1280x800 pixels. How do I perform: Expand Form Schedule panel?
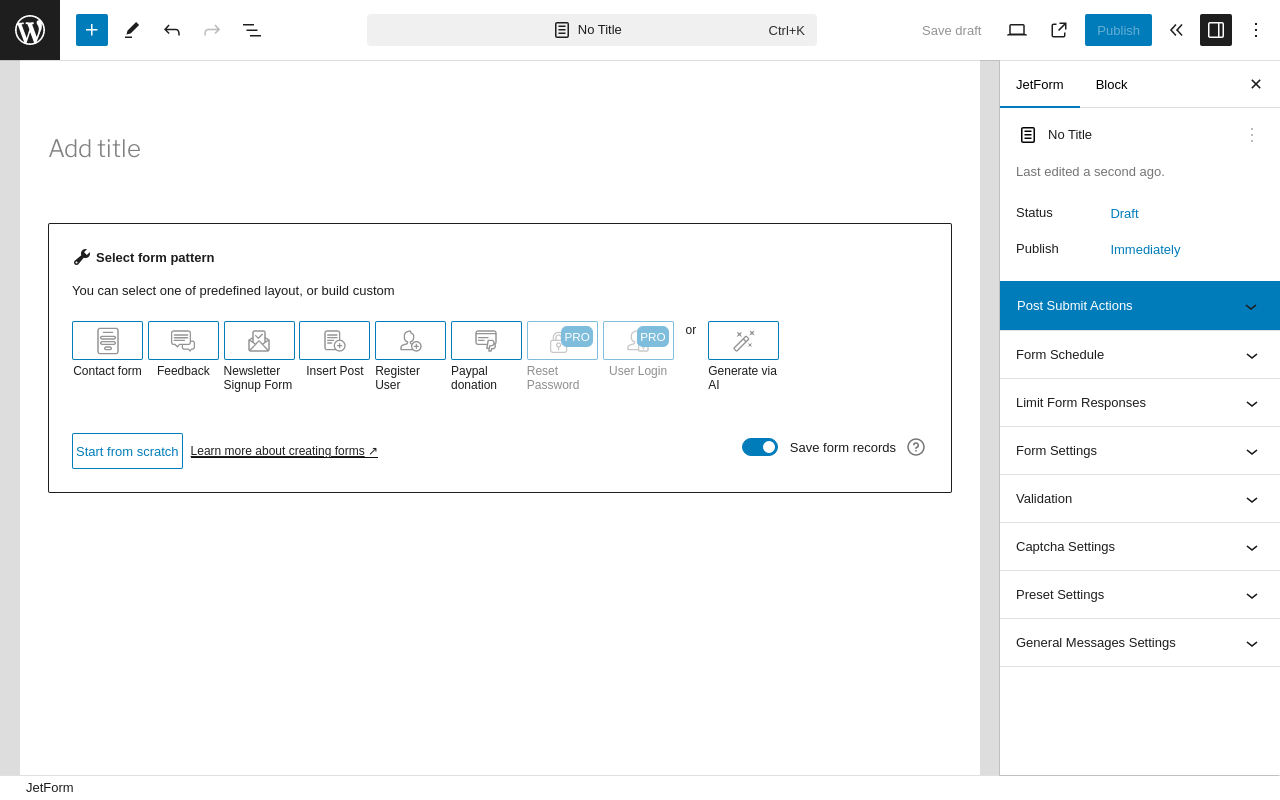coord(1140,355)
